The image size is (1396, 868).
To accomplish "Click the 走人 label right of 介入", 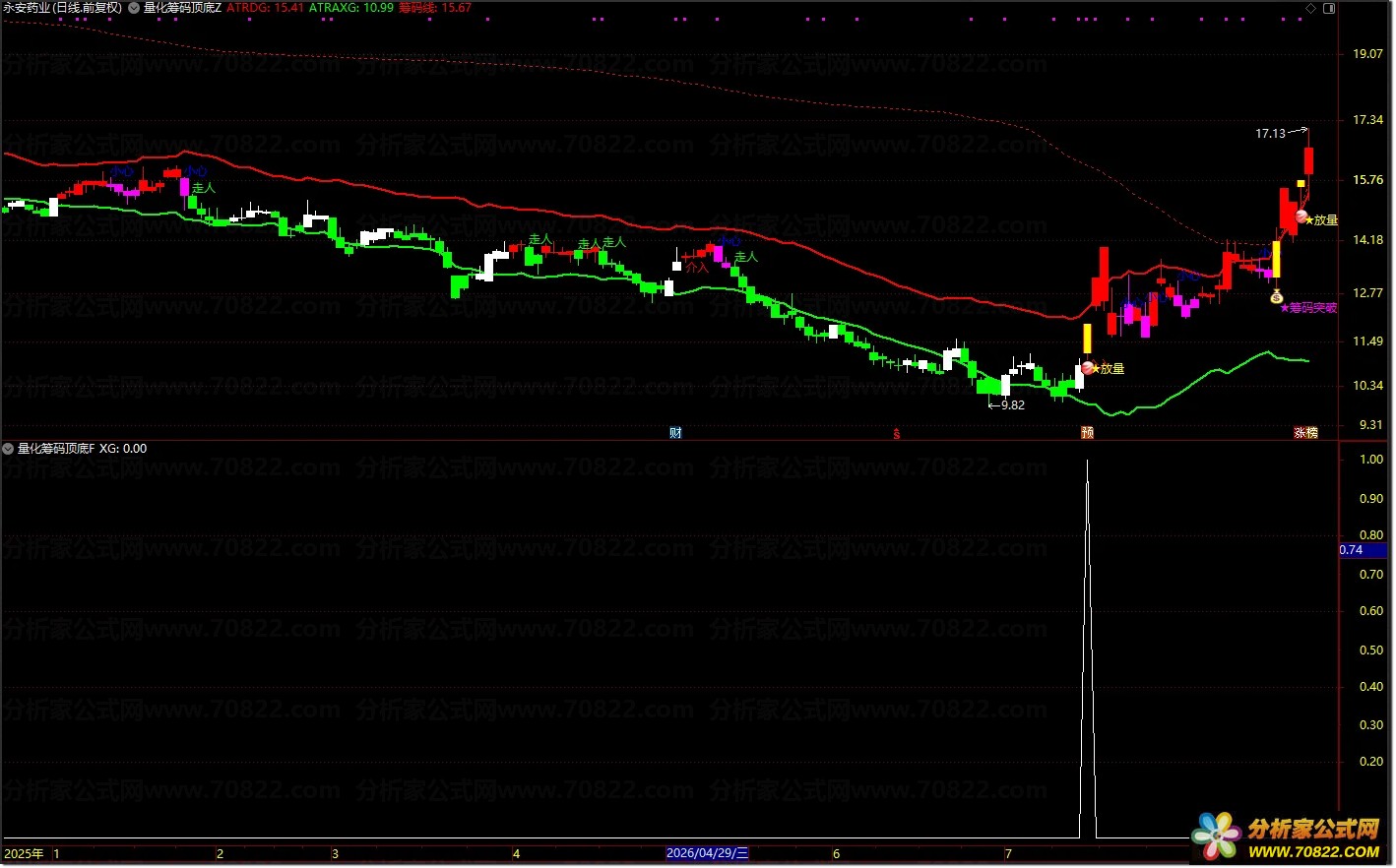I will pos(746,257).
